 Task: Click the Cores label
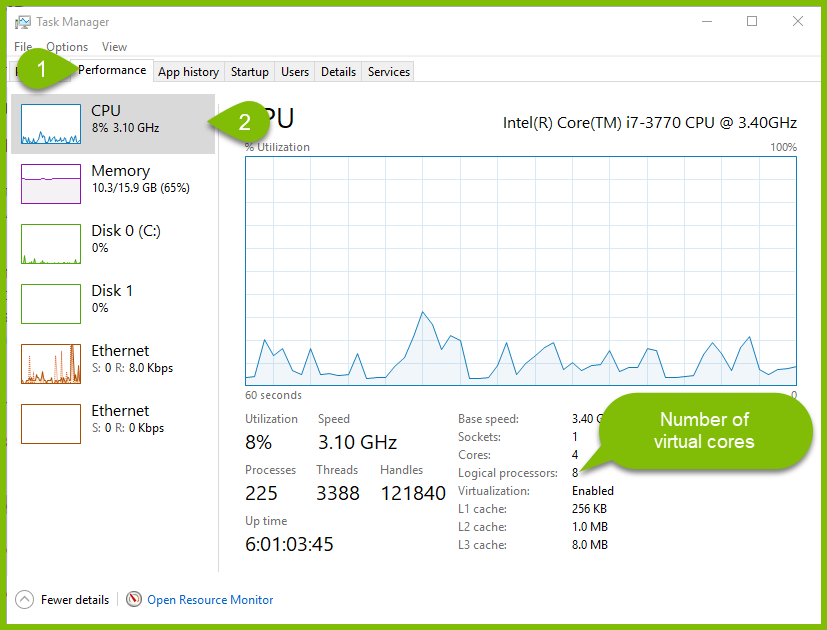474,455
